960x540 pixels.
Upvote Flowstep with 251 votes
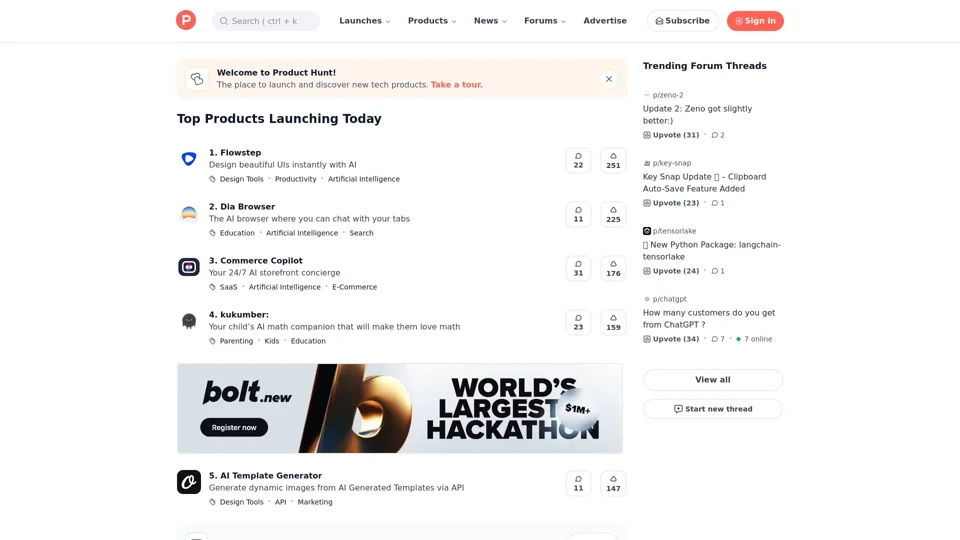613,160
